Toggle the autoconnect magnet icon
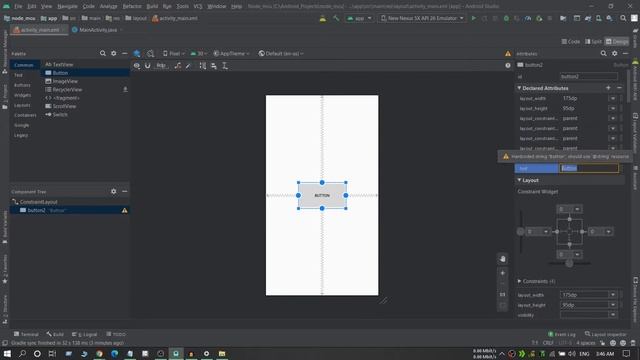 point(147,66)
